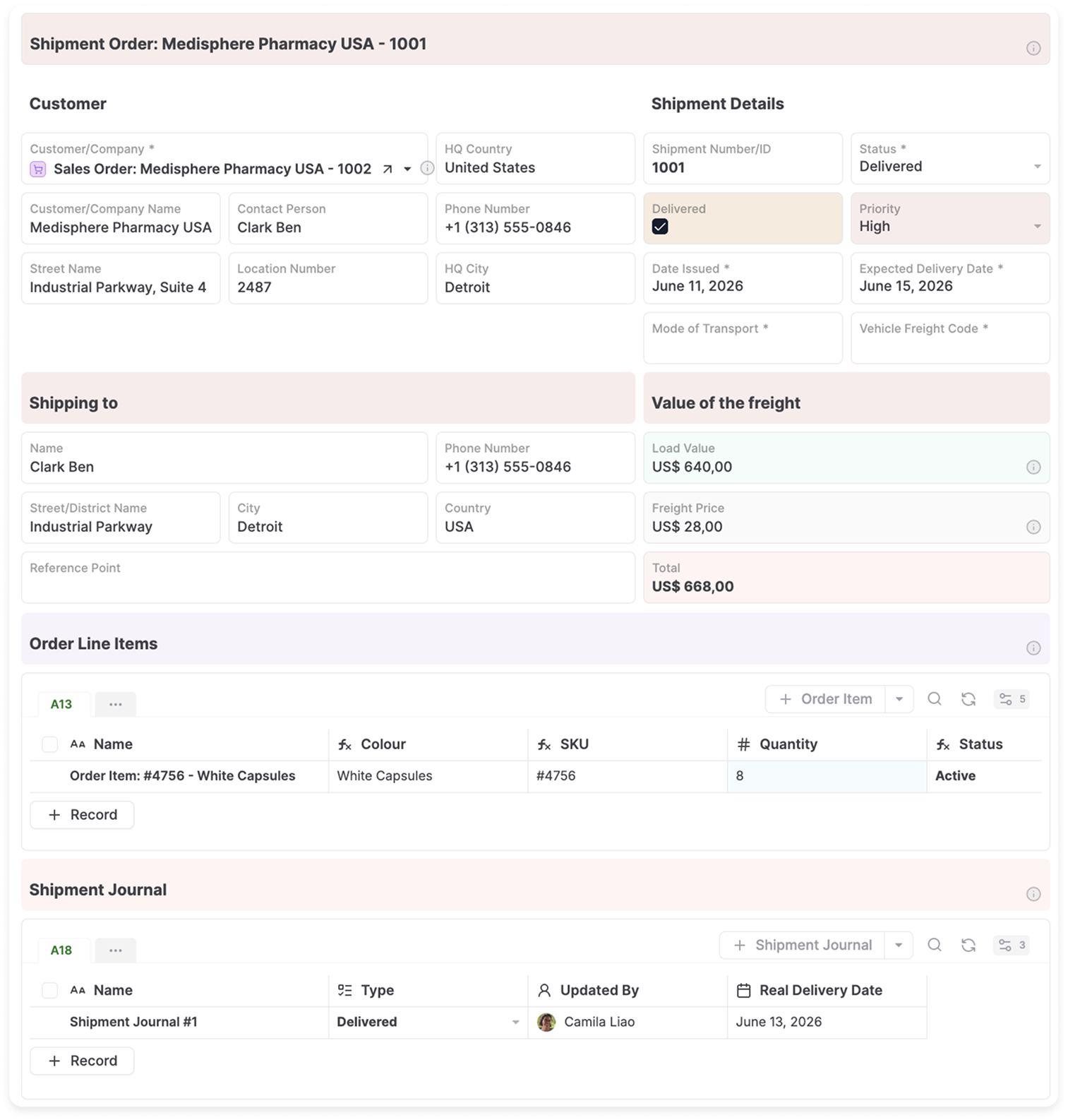This screenshot has height=1120, width=1068.
Task: Click the Reference Point field
Action: (328, 578)
